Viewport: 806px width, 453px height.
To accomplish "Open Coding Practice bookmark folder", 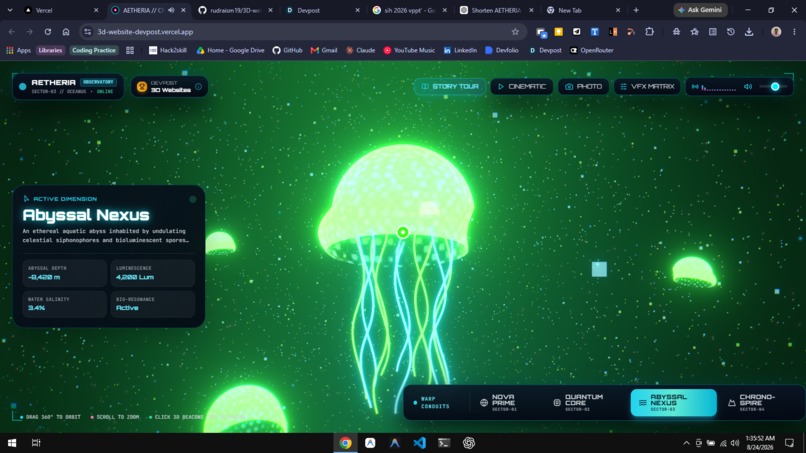I will coord(94,50).
